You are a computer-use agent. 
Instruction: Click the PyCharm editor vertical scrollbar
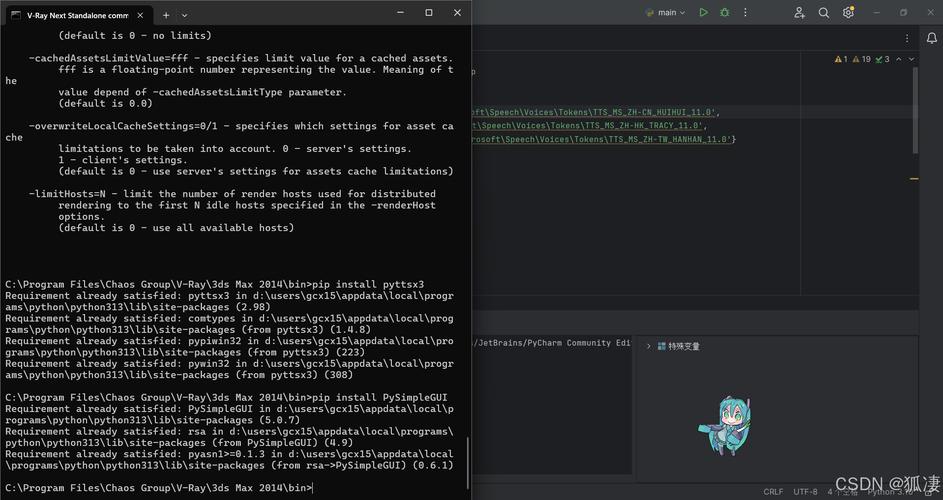point(915,110)
